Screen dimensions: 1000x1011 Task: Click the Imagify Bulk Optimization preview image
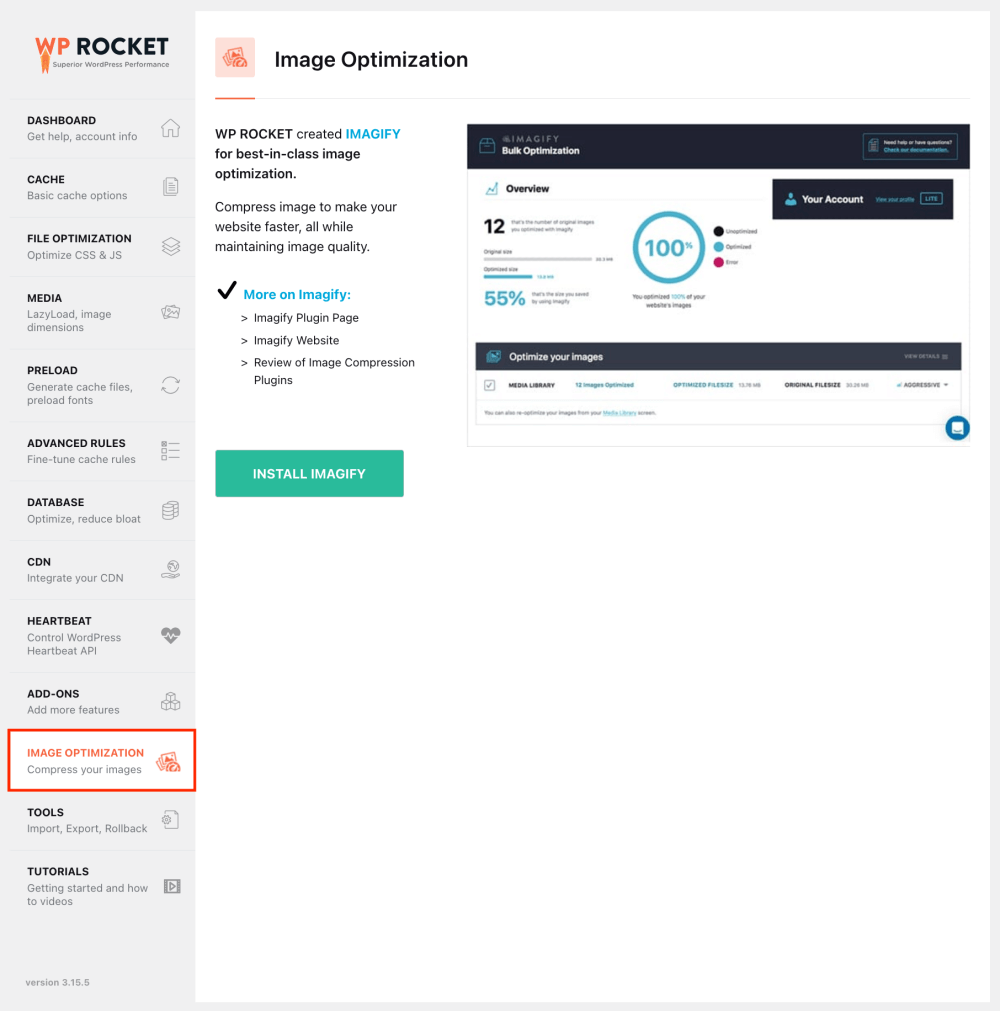(718, 283)
